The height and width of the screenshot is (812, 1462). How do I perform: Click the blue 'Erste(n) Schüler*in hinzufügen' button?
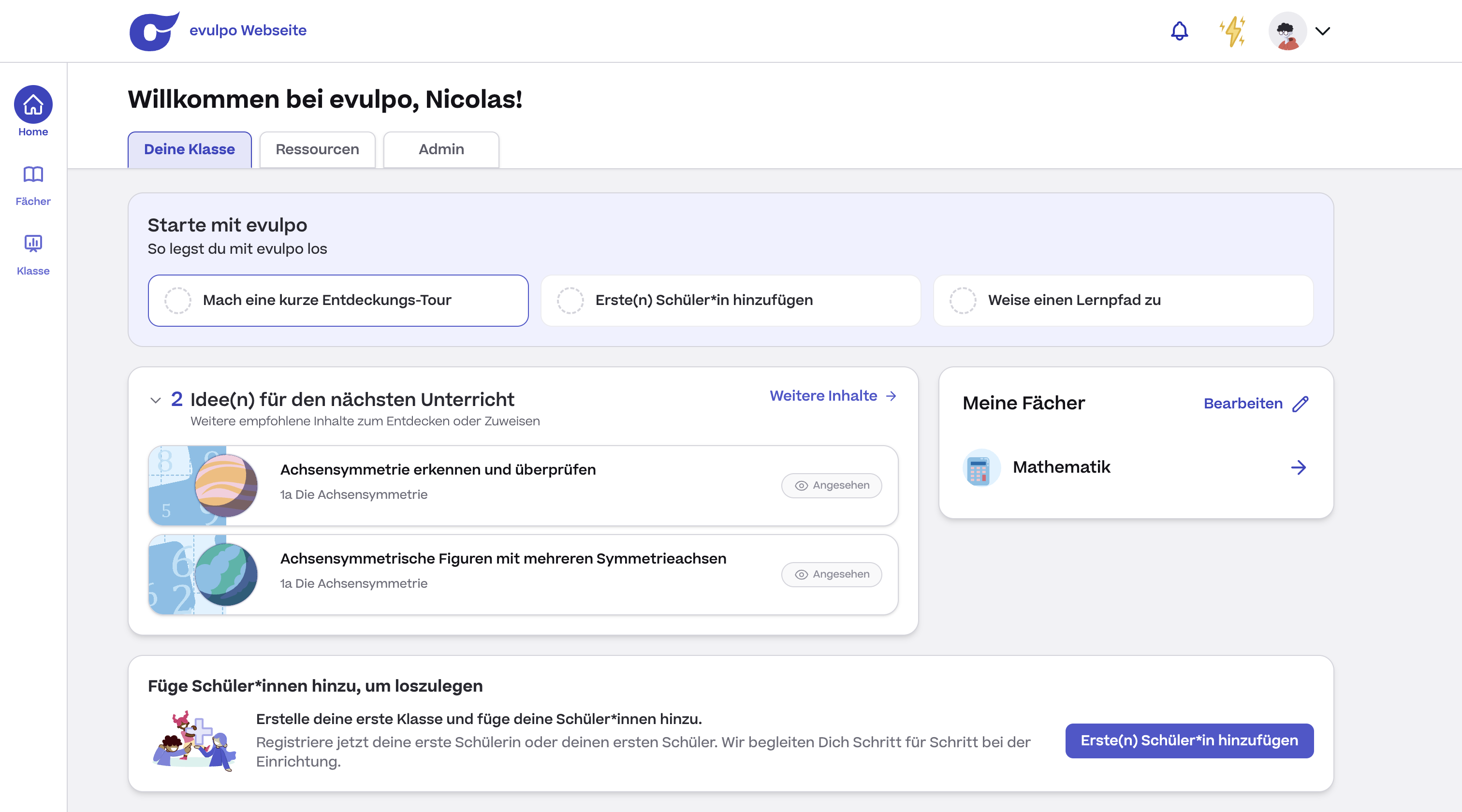point(1189,740)
